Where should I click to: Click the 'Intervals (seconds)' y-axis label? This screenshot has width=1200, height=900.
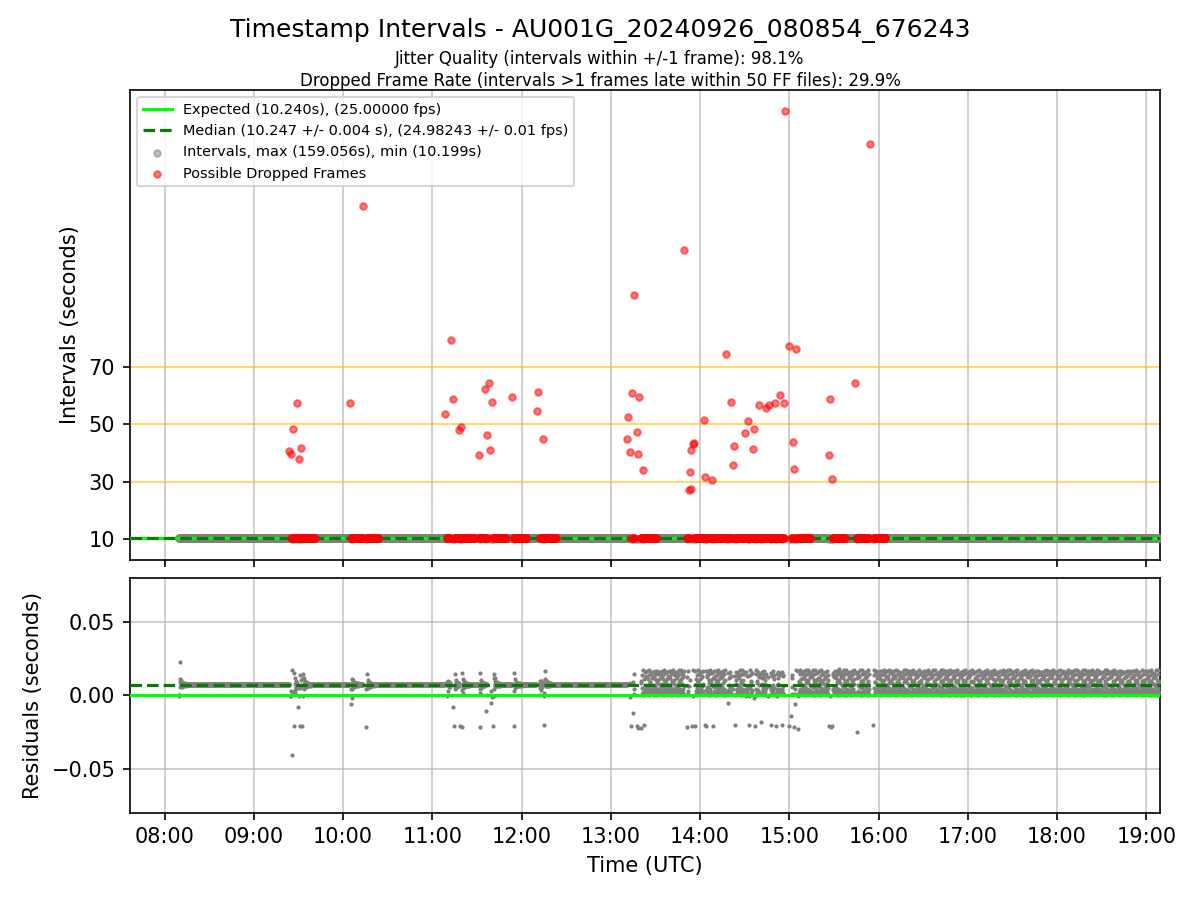click(69, 325)
